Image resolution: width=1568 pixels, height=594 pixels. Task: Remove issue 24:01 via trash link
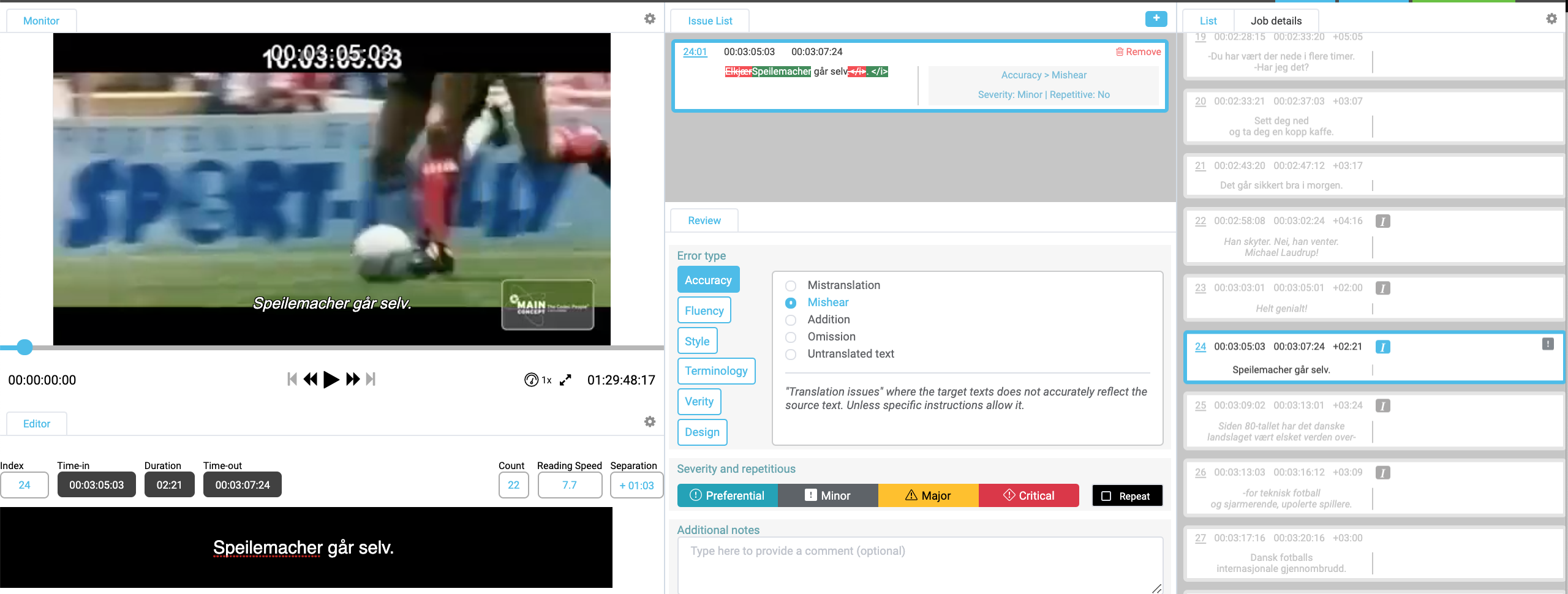pos(1138,52)
